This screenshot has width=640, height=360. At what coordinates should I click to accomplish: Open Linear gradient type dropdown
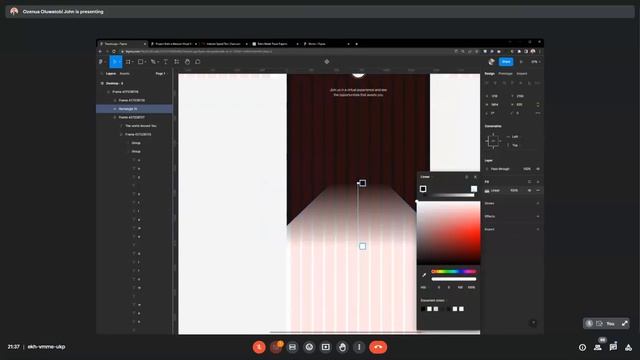[x=425, y=177]
